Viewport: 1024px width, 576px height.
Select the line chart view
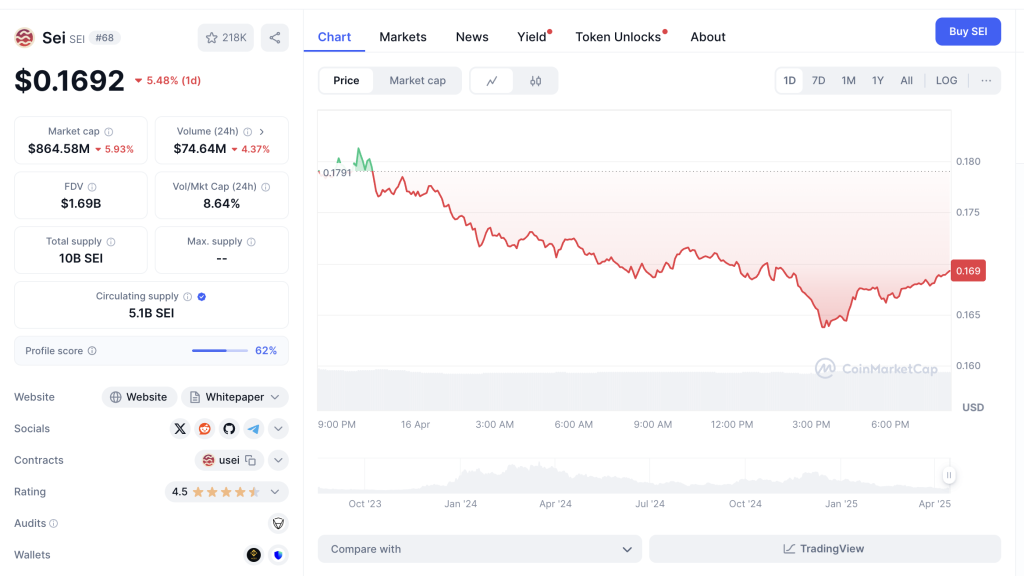pos(492,81)
